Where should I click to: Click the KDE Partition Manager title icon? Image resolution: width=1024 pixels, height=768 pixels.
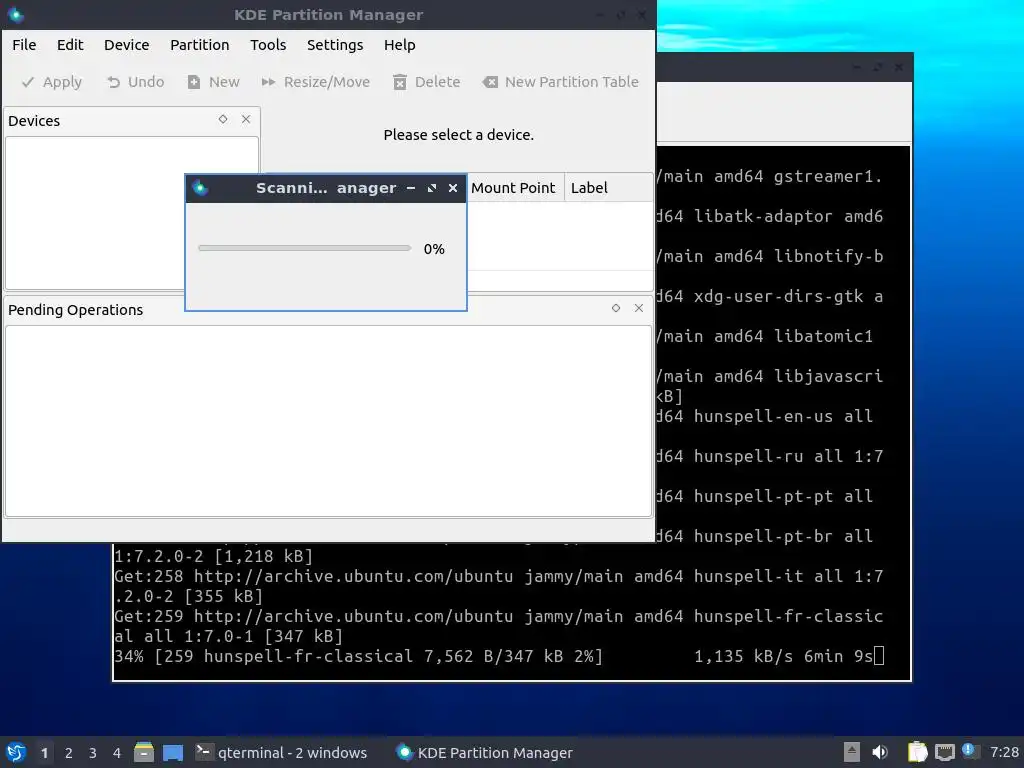tap(15, 14)
